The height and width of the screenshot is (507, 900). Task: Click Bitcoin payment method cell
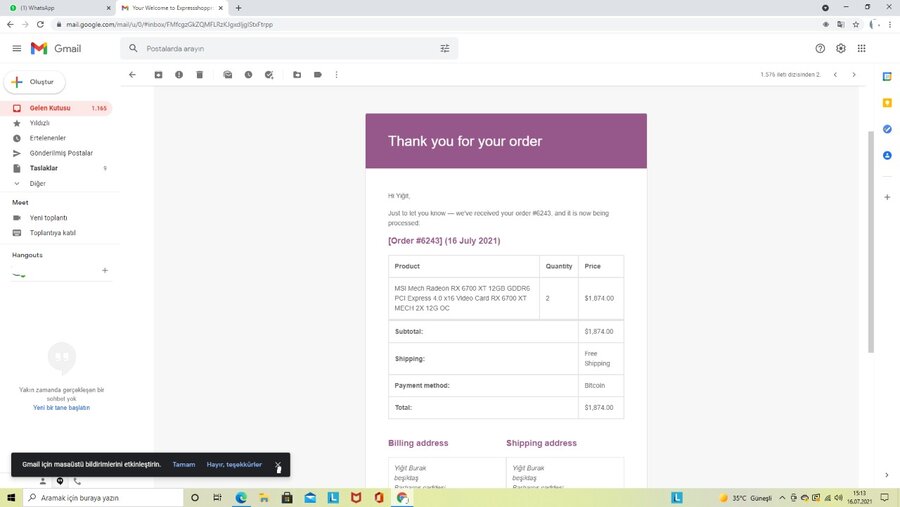(x=600, y=385)
